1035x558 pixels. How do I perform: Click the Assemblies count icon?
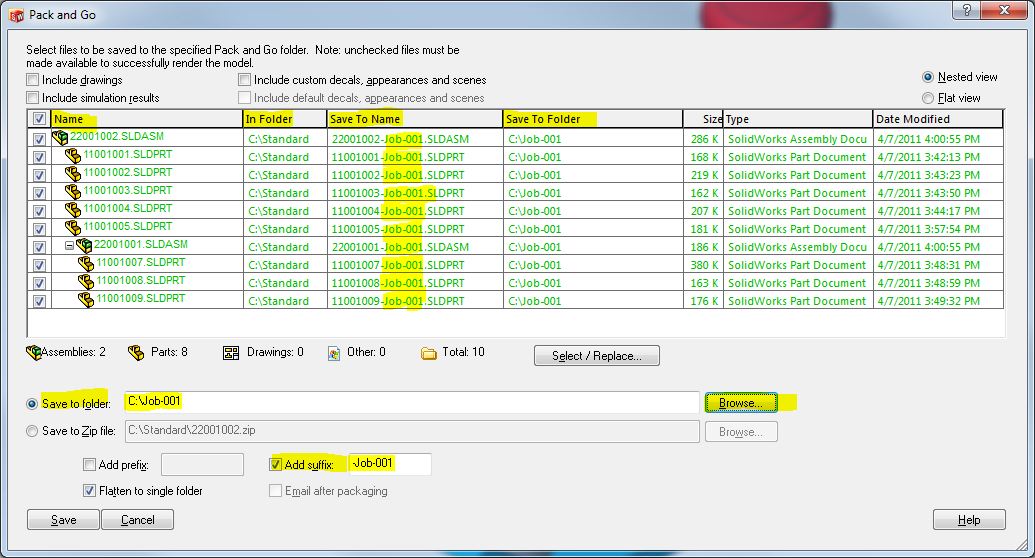click(x=34, y=353)
